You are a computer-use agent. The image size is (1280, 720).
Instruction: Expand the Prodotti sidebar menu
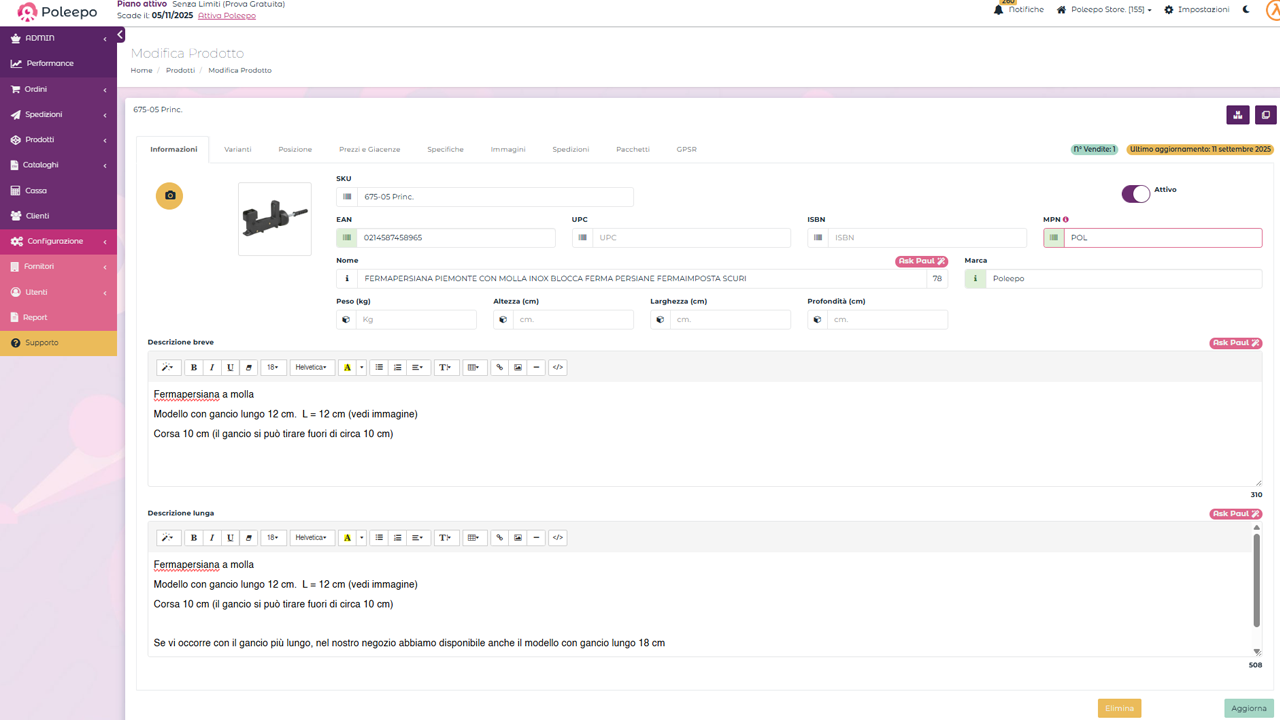(58, 140)
